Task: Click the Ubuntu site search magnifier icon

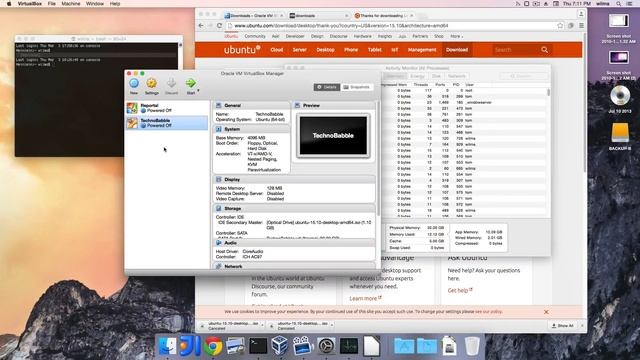Action: tap(544, 50)
